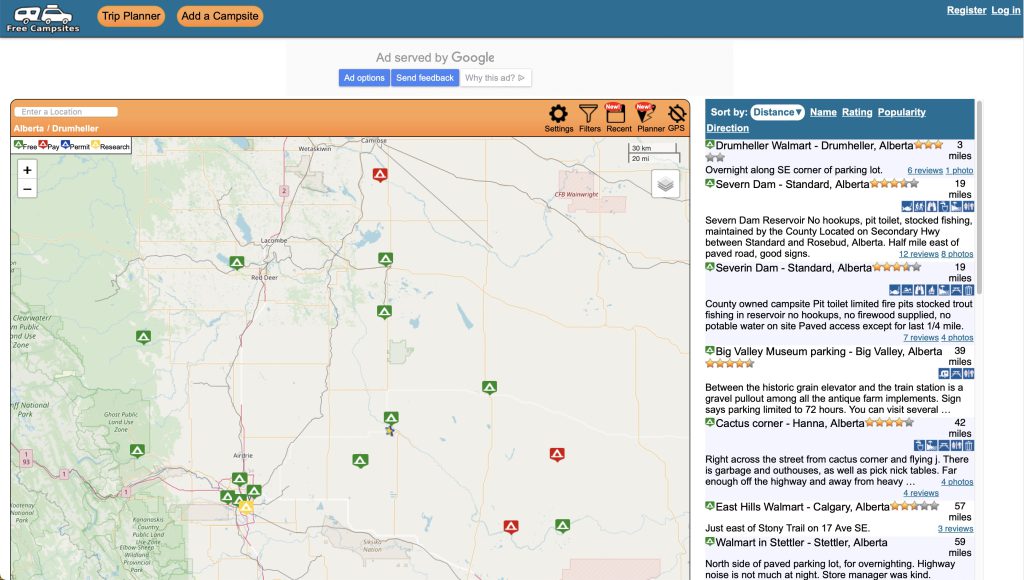
Task: Click in the Enter a Location field
Action: [x=66, y=112]
